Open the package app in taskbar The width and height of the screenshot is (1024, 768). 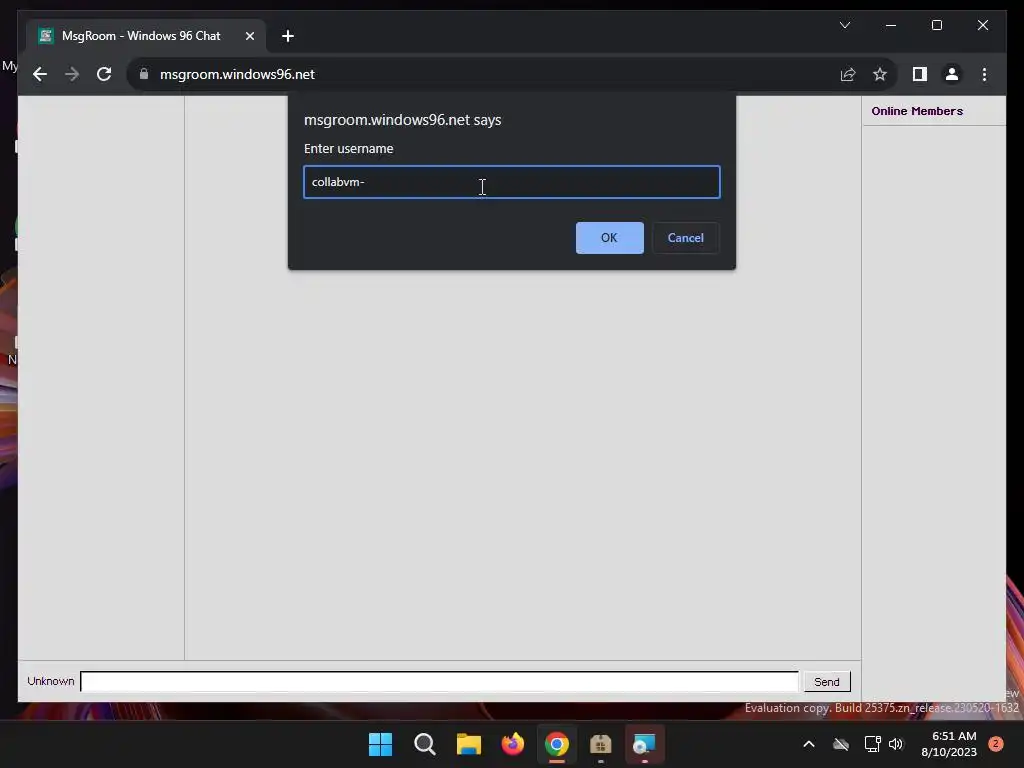[x=600, y=744]
